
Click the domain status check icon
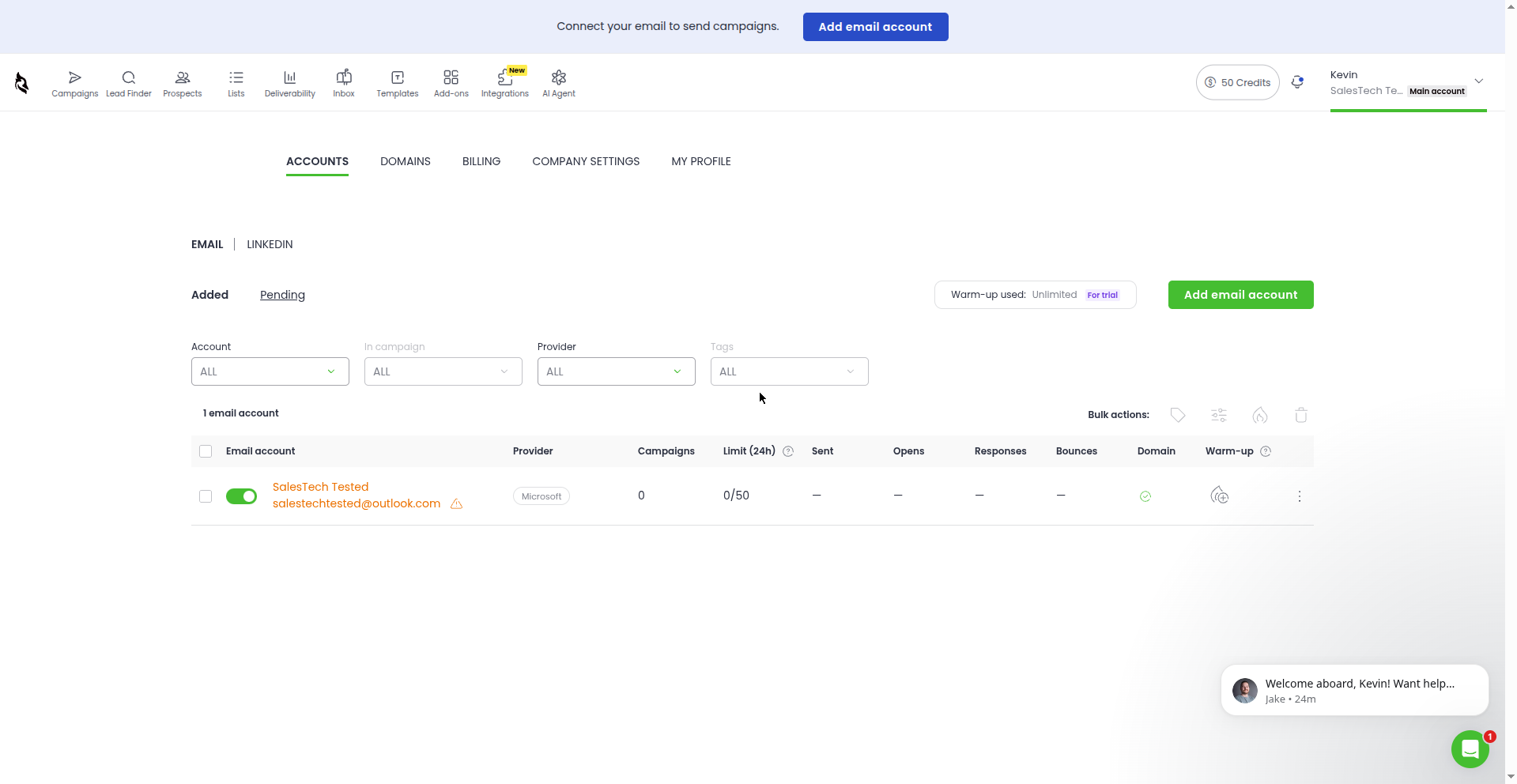point(1145,496)
